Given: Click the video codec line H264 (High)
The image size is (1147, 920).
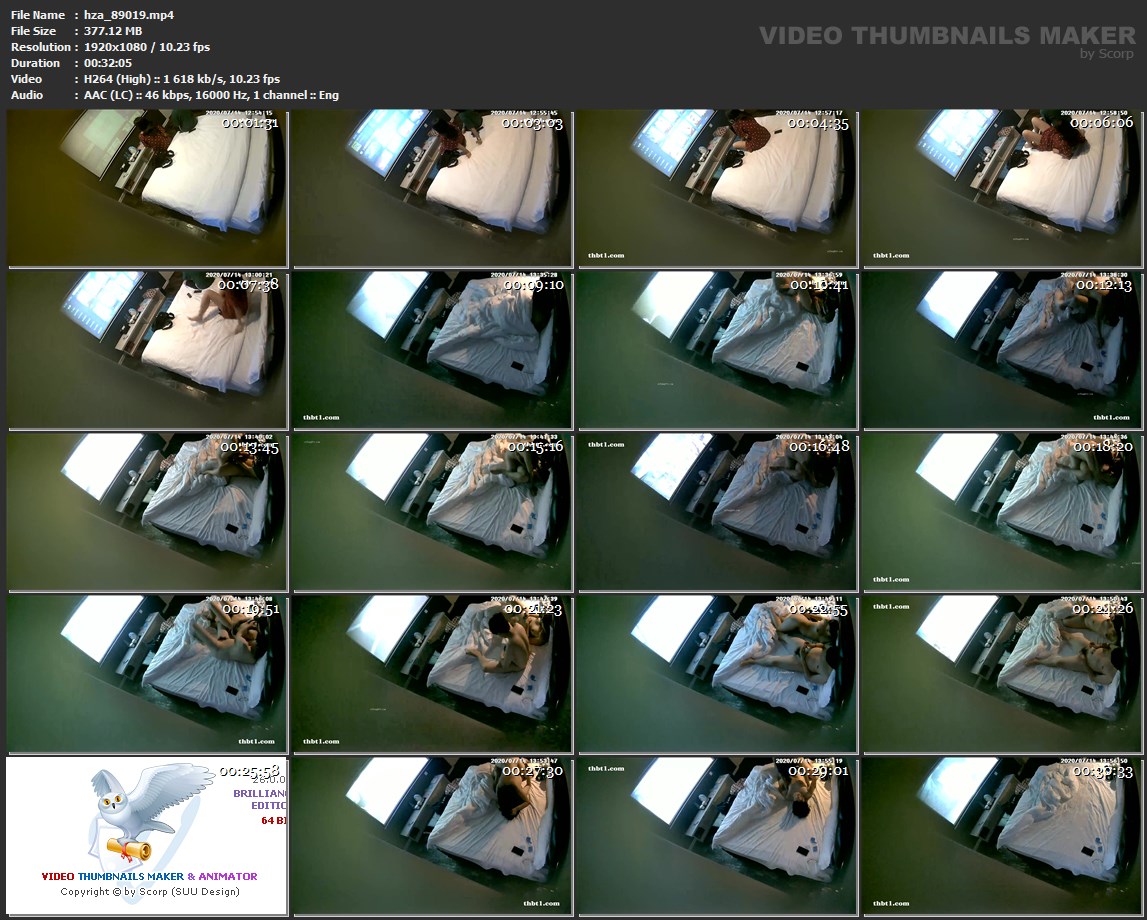Looking at the screenshot, I should [x=181, y=79].
